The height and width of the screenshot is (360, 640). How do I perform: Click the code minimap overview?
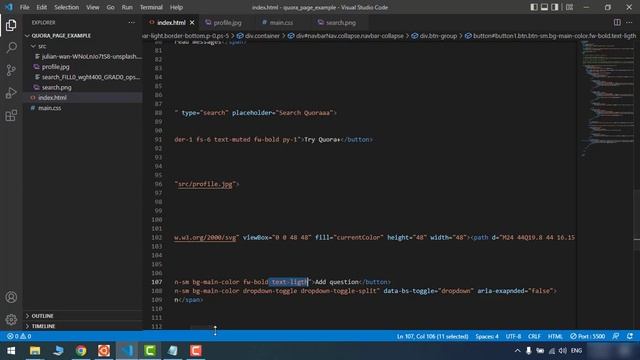(x=608, y=98)
